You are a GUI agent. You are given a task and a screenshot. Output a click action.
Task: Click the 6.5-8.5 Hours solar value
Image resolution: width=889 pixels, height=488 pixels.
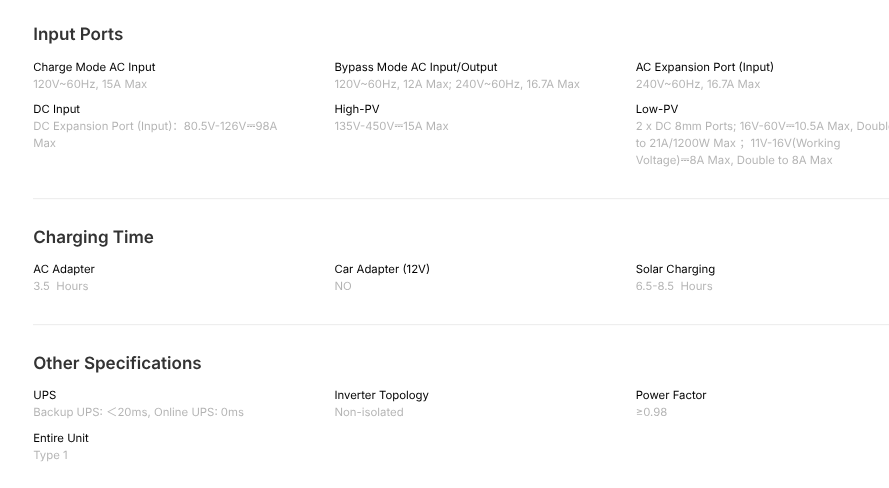click(x=674, y=286)
